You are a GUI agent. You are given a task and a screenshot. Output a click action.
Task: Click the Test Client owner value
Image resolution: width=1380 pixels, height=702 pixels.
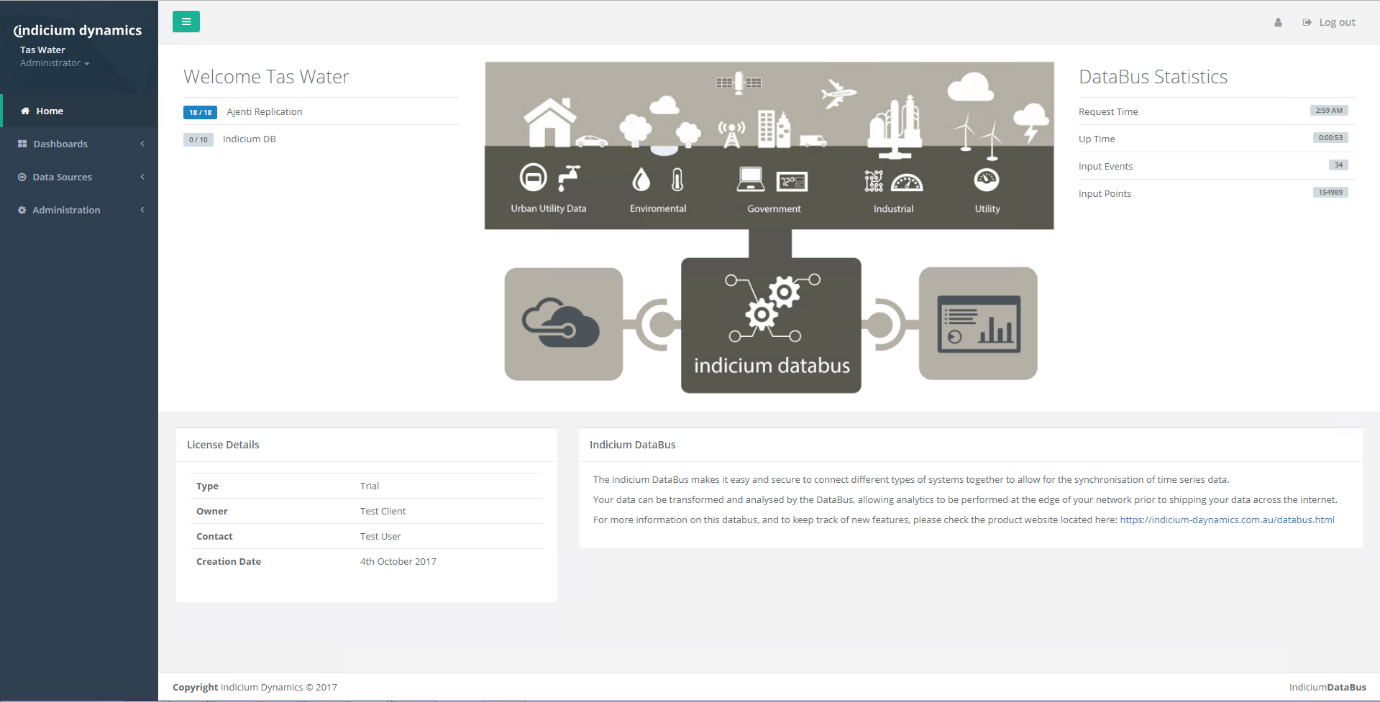[x=383, y=511]
